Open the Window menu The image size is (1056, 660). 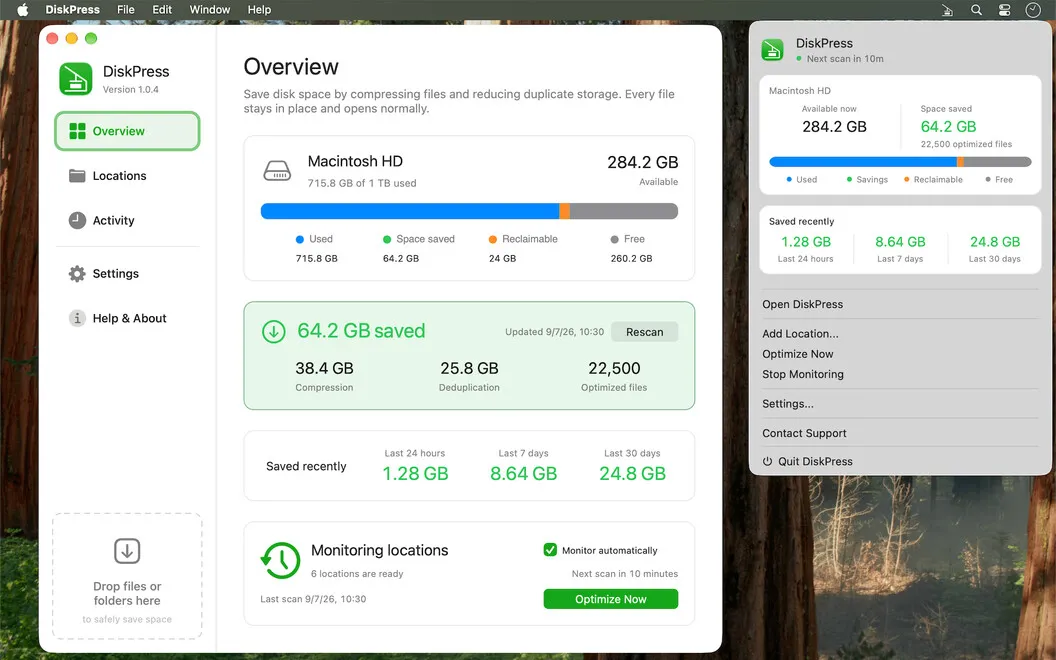pos(209,9)
